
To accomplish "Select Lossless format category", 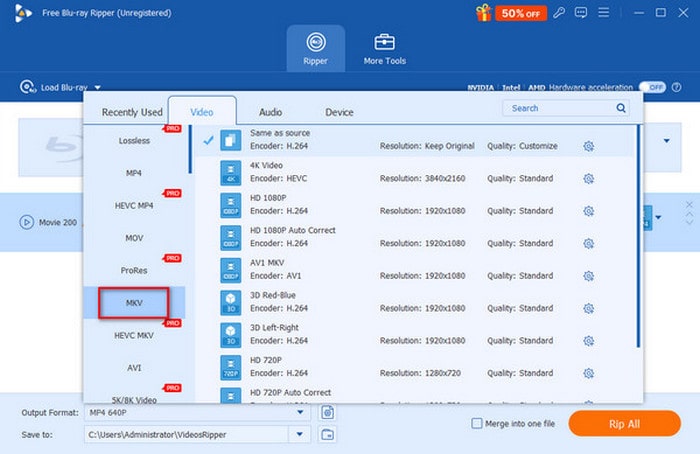I will (134, 141).
